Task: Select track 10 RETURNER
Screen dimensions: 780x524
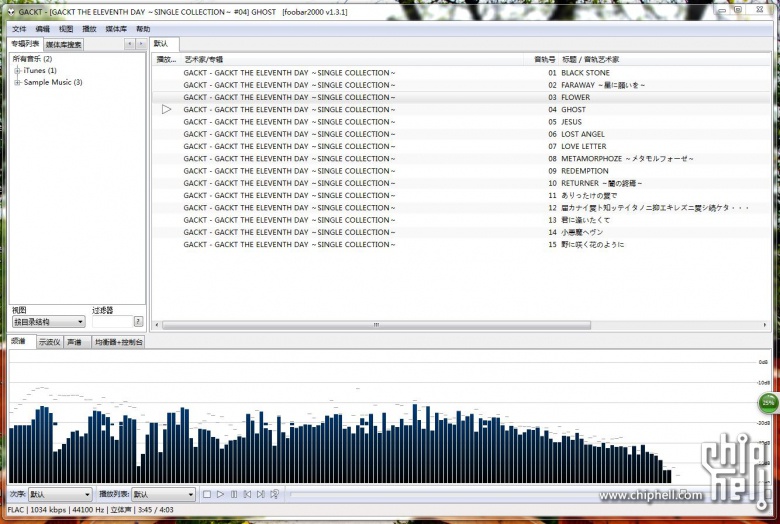Action: (x=461, y=183)
